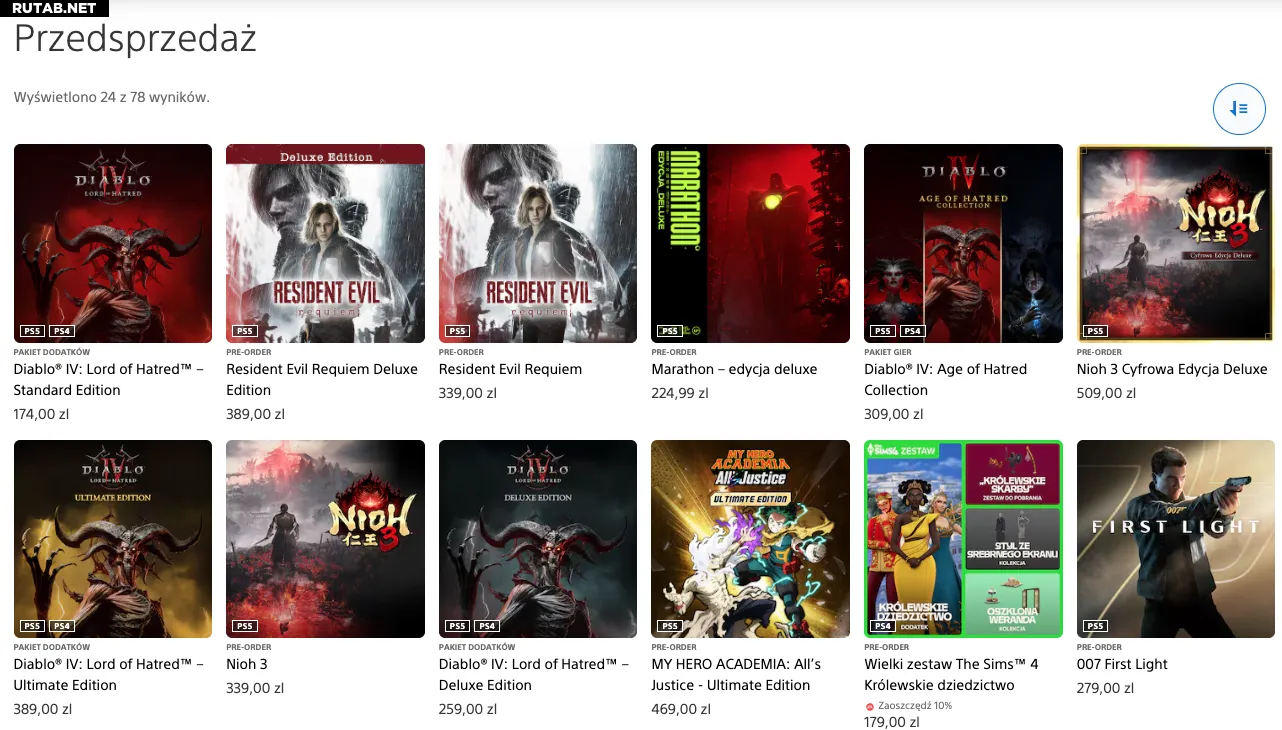Select the Marathon deluxe edition cover image
Image resolution: width=1282 pixels, height=730 pixels.
(750, 243)
